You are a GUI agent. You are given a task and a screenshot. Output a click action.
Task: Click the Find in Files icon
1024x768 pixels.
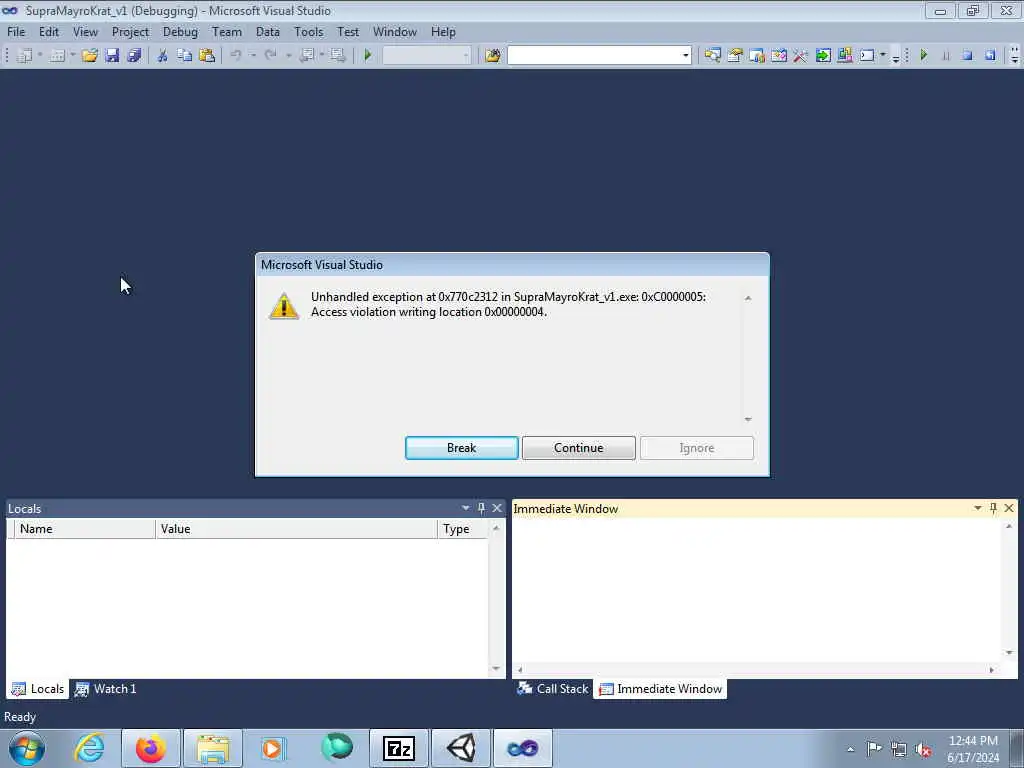click(x=493, y=56)
